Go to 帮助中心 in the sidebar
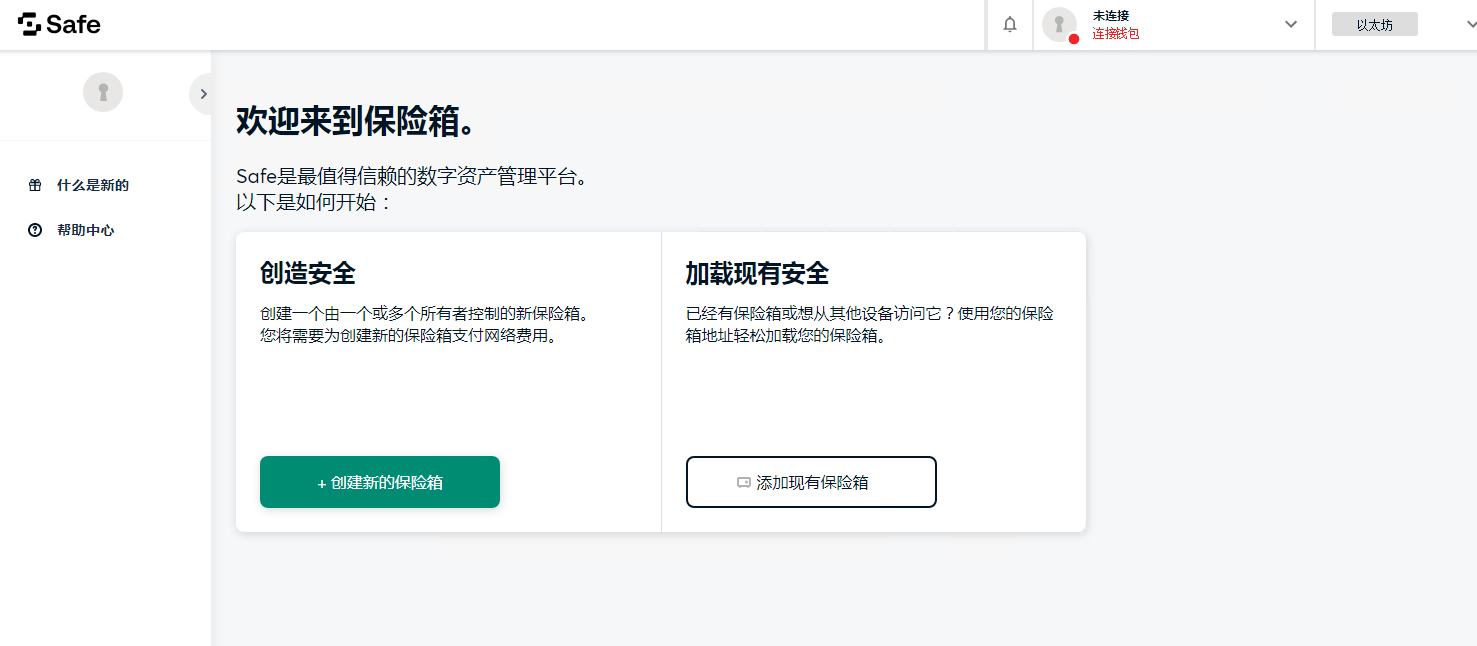The image size is (1477, 646). pos(86,230)
